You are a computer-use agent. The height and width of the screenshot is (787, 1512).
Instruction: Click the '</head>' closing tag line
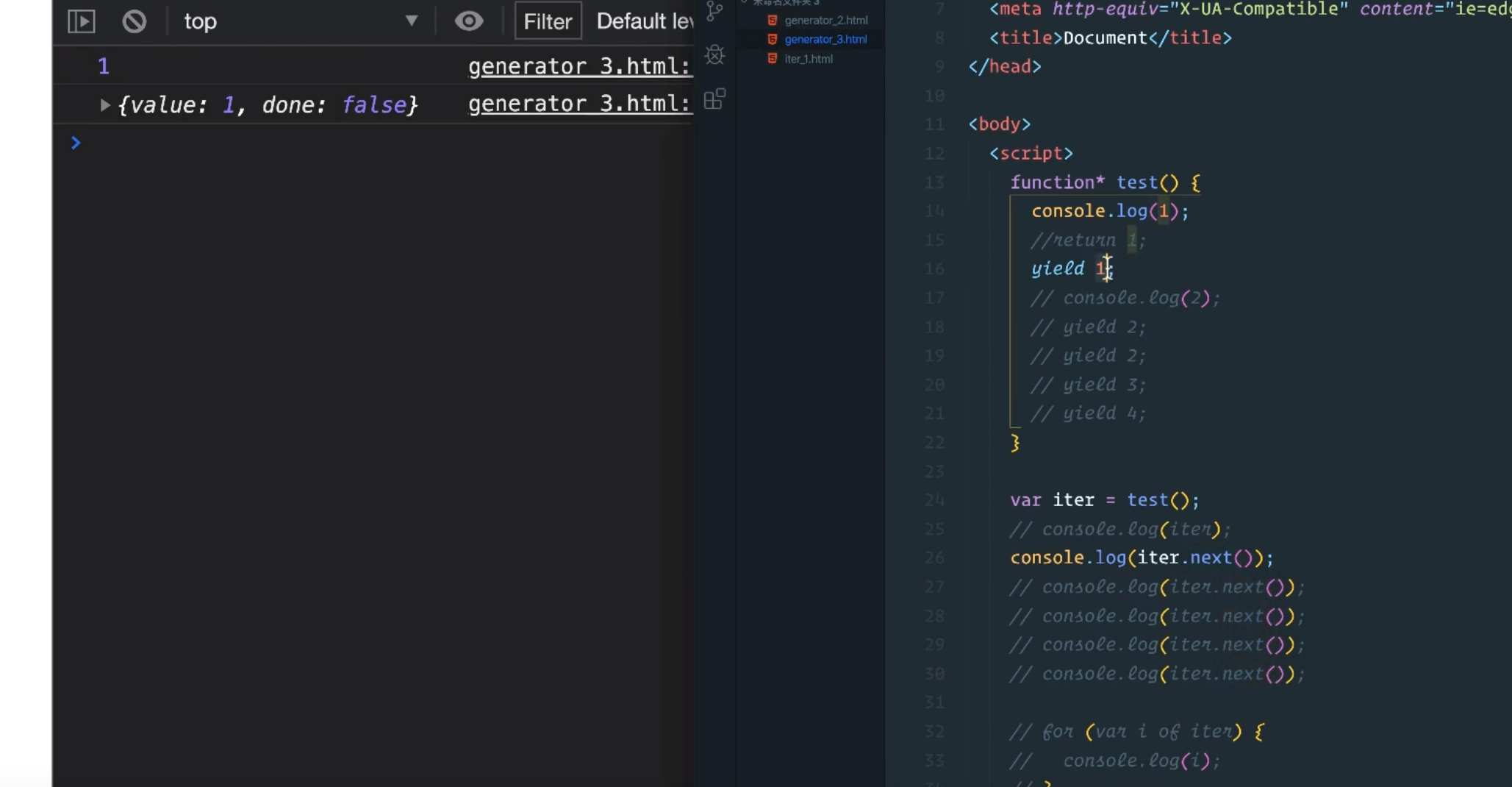point(1005,66)
